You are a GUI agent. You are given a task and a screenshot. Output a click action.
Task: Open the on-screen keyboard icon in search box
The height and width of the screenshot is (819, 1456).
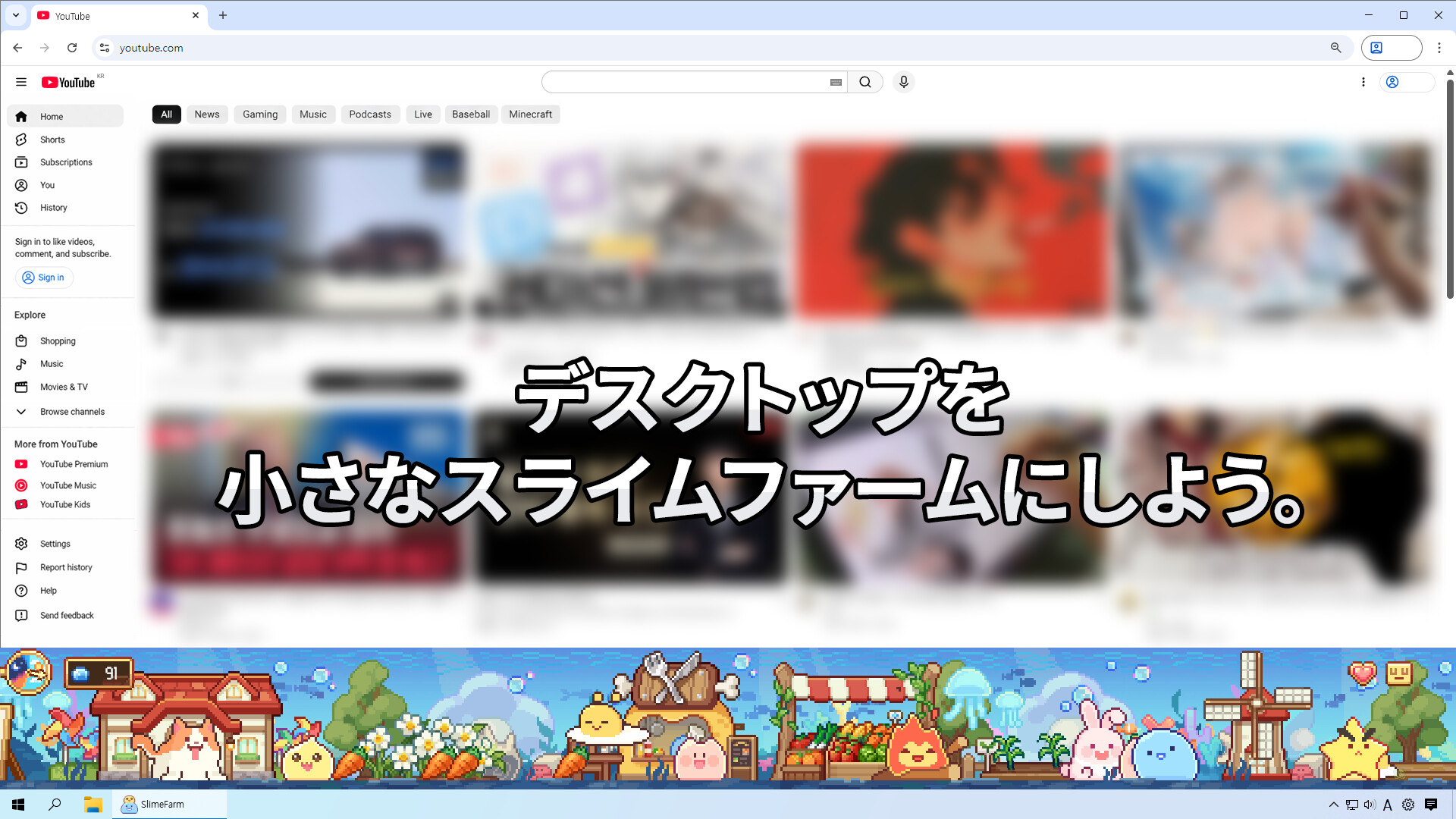836,82
